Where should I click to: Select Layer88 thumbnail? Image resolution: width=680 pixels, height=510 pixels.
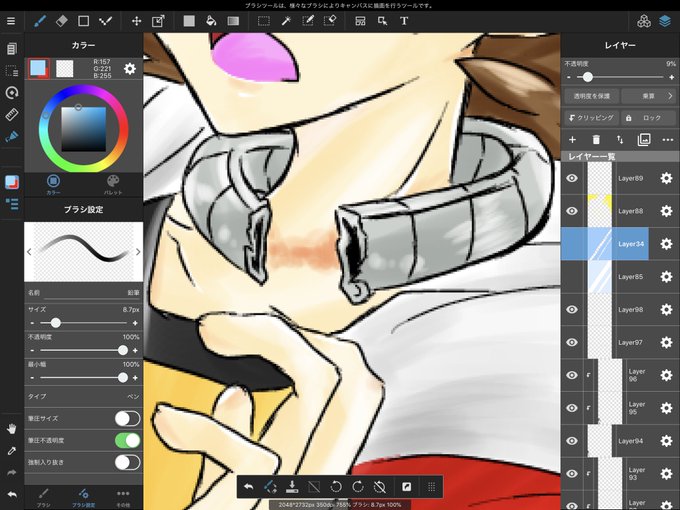(600, 211)
